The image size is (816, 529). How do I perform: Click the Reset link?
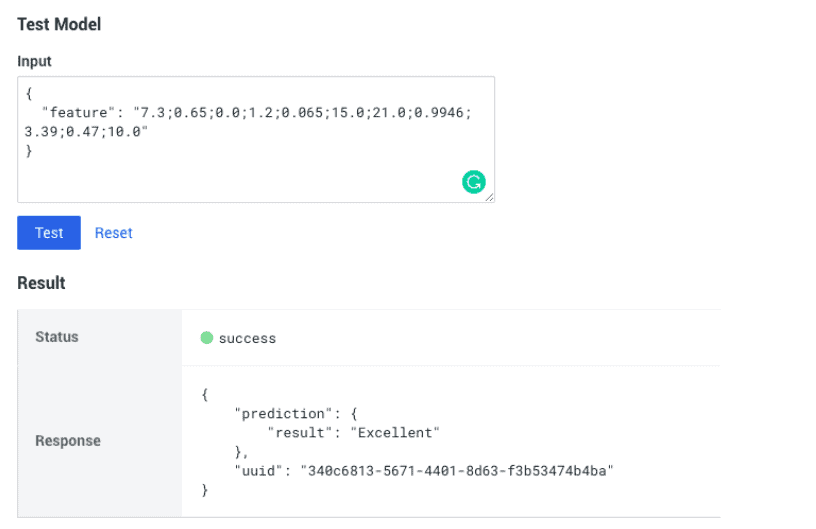click(113, 233)
